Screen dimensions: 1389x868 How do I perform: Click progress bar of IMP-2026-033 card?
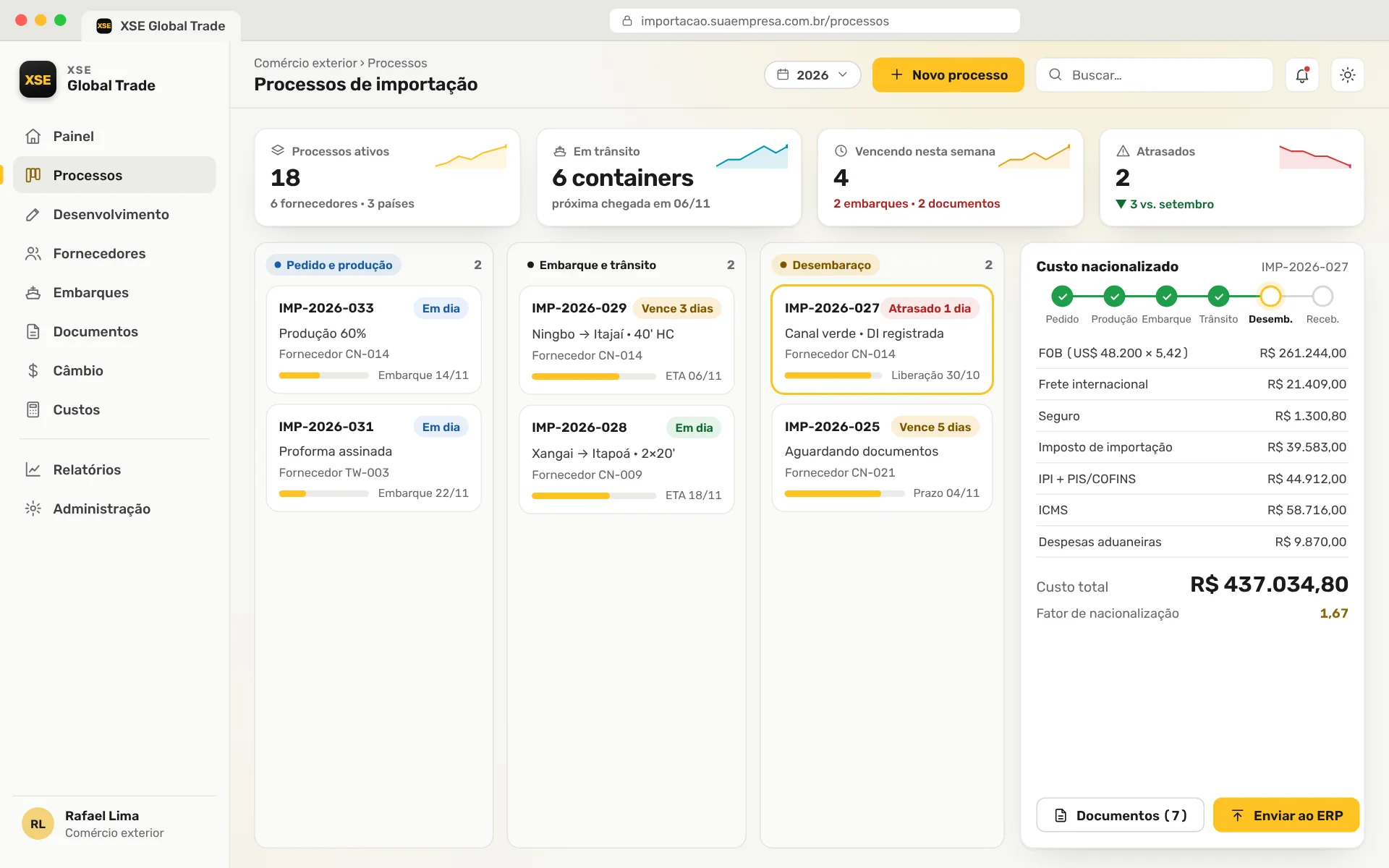(x=323, y=375)
